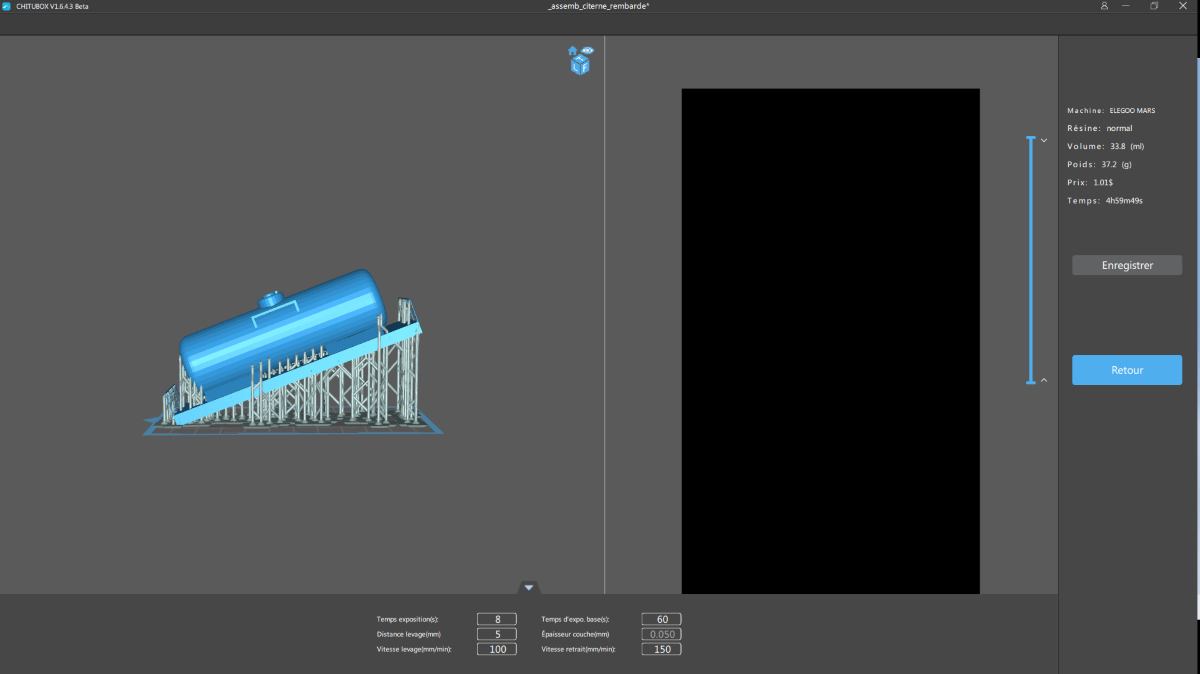
Task: Focus the Vitesse levage field
Action: pyautogui.click(x=497, y=649)
